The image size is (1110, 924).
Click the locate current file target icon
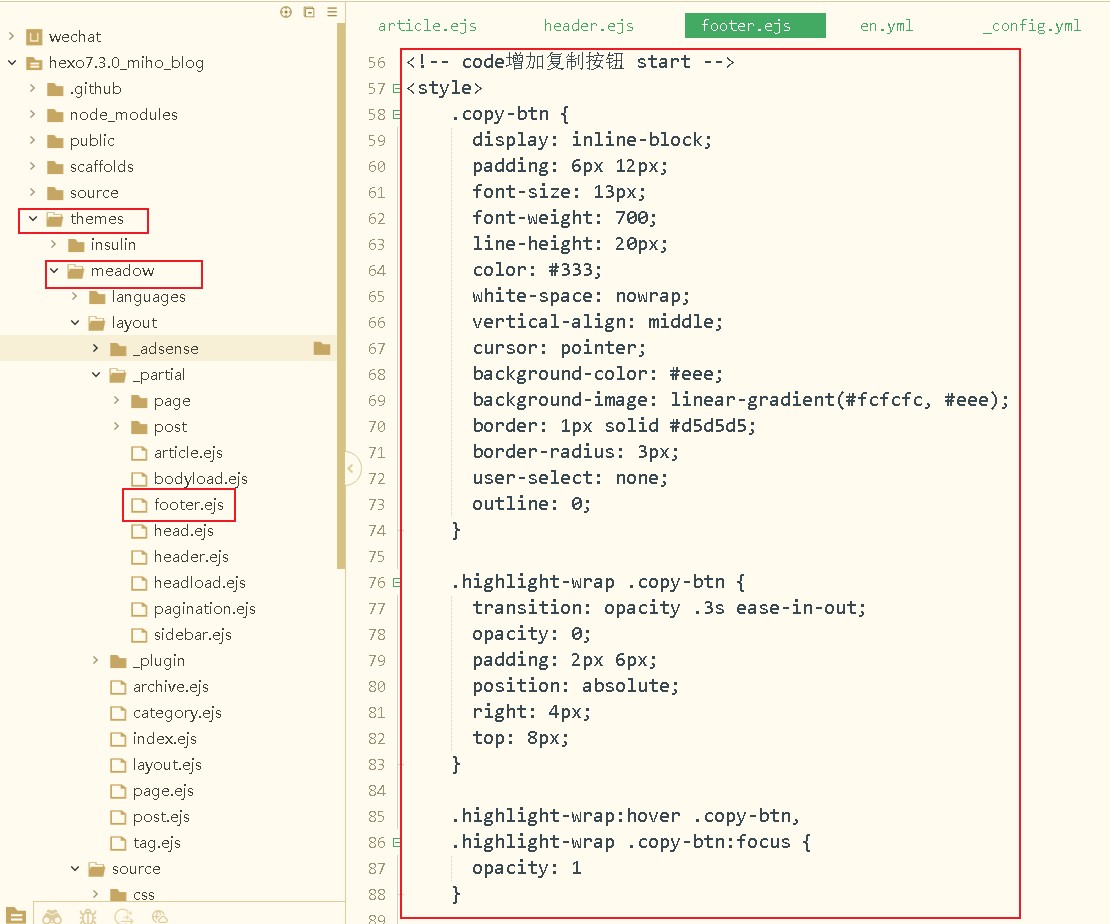click(x=286, y=12)
